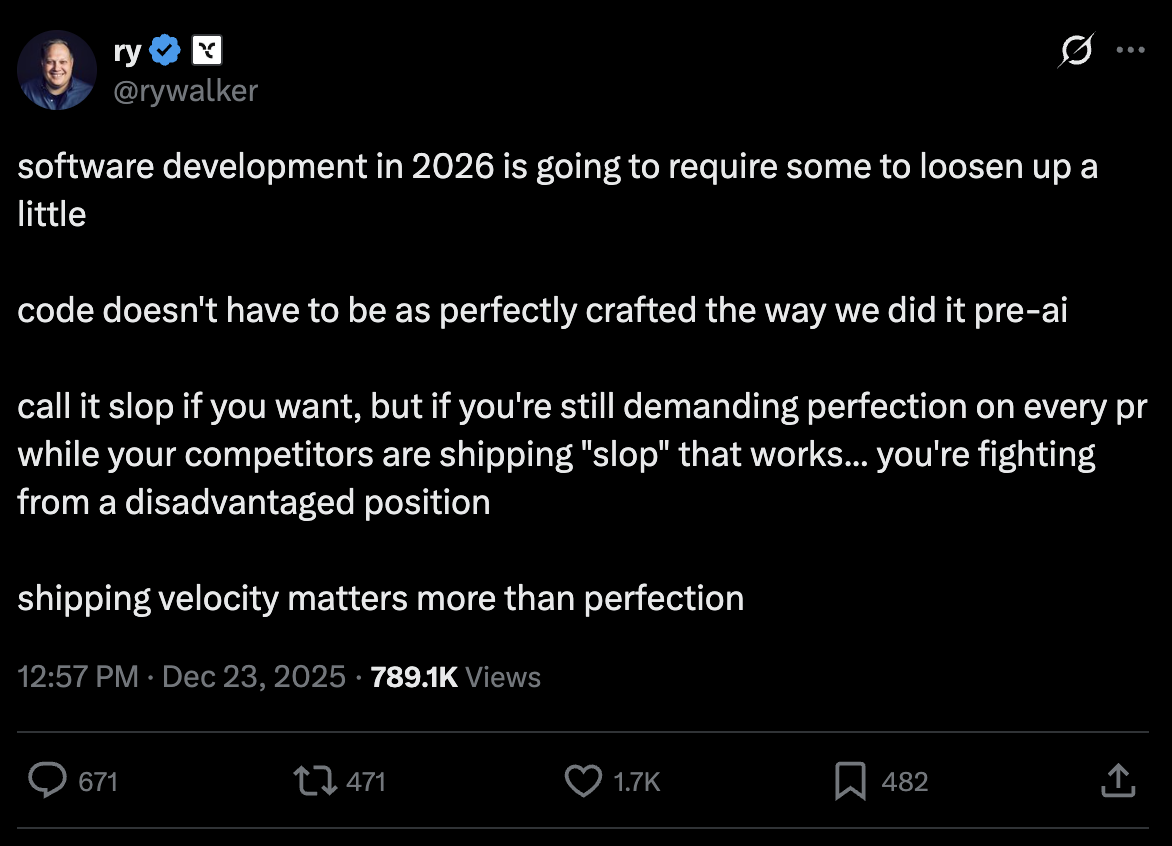Click the blue verified checkmark badge

(x=165, y=49)
